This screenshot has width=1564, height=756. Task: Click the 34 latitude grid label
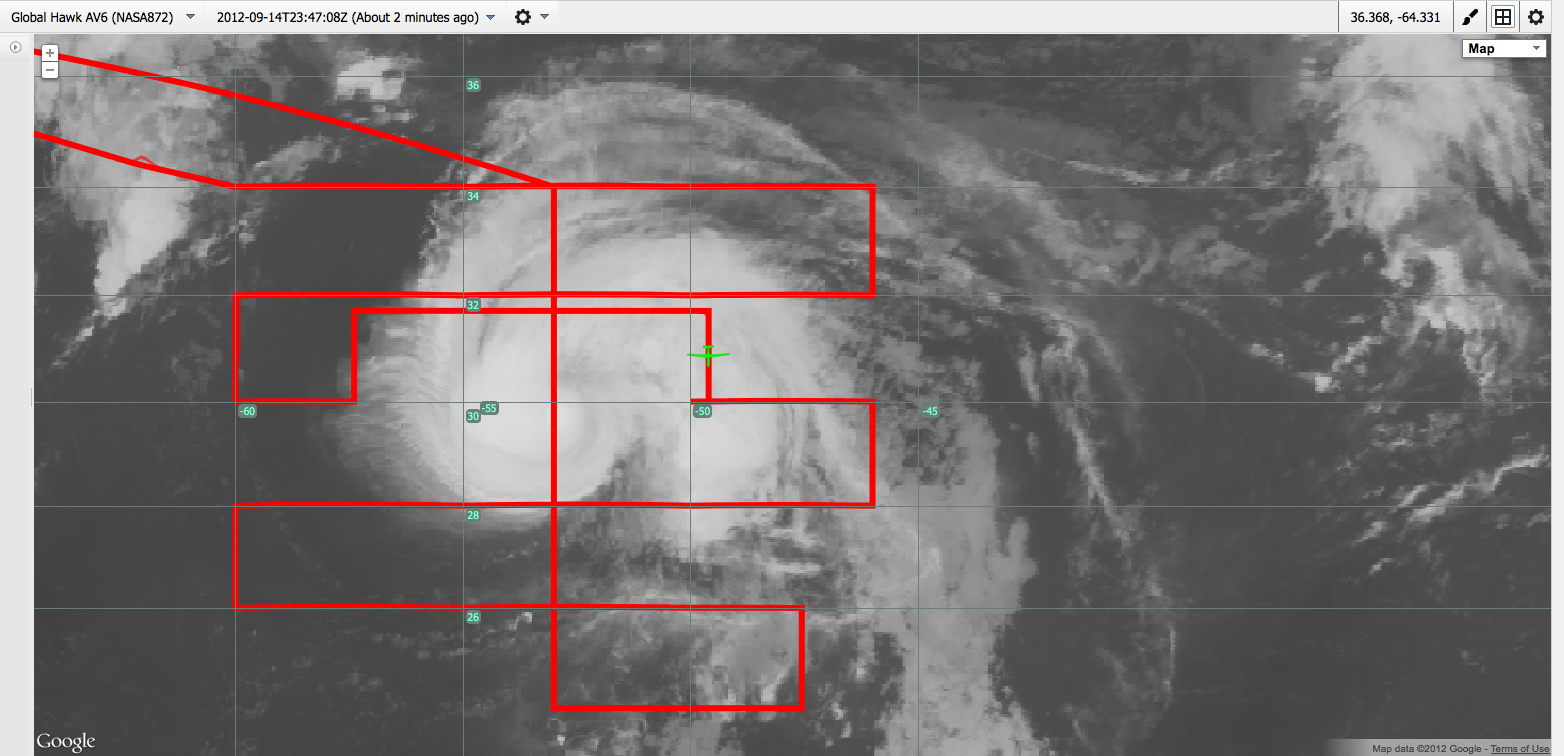coord(473,196)
